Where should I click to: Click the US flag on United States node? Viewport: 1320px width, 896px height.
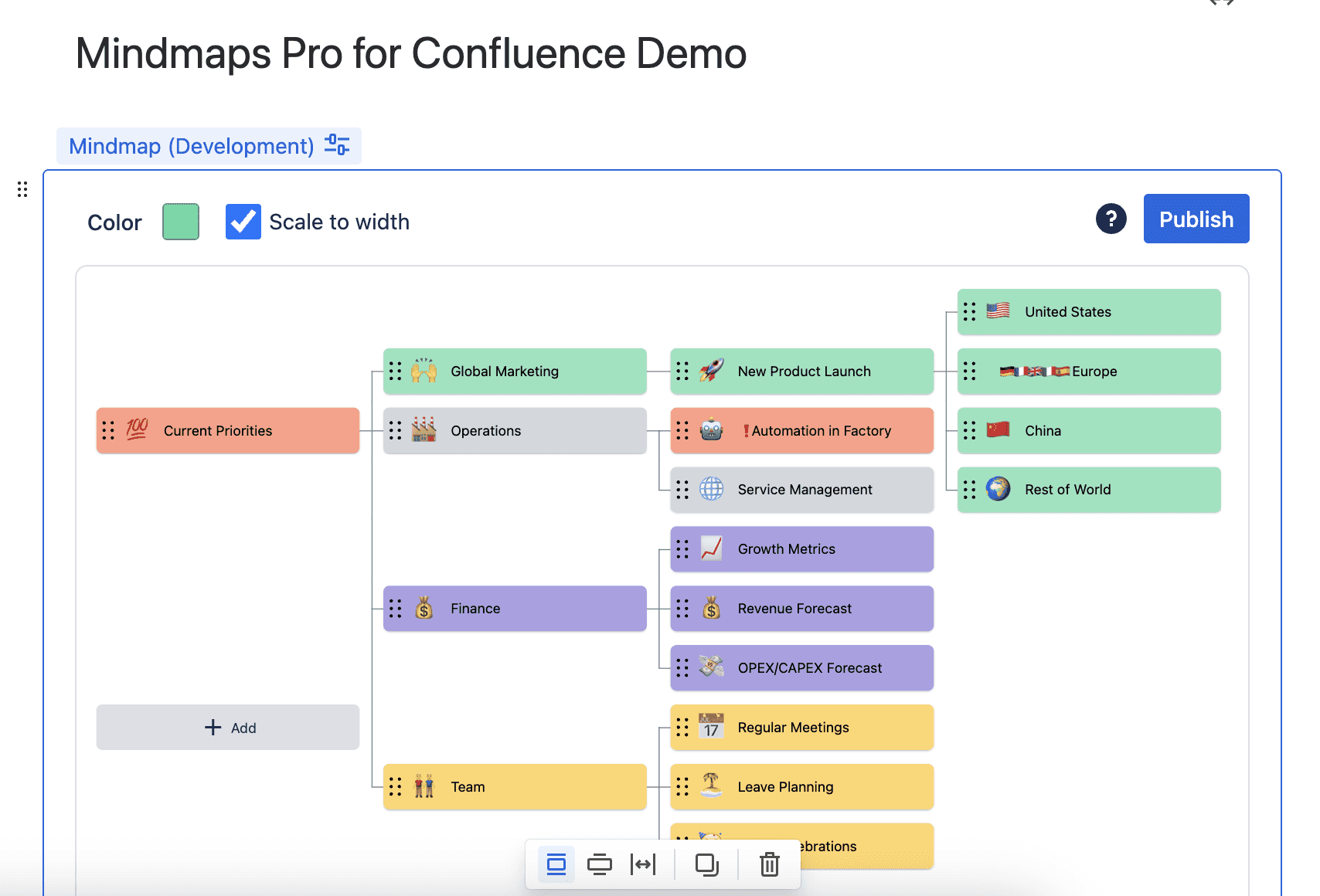pos(998,311)
